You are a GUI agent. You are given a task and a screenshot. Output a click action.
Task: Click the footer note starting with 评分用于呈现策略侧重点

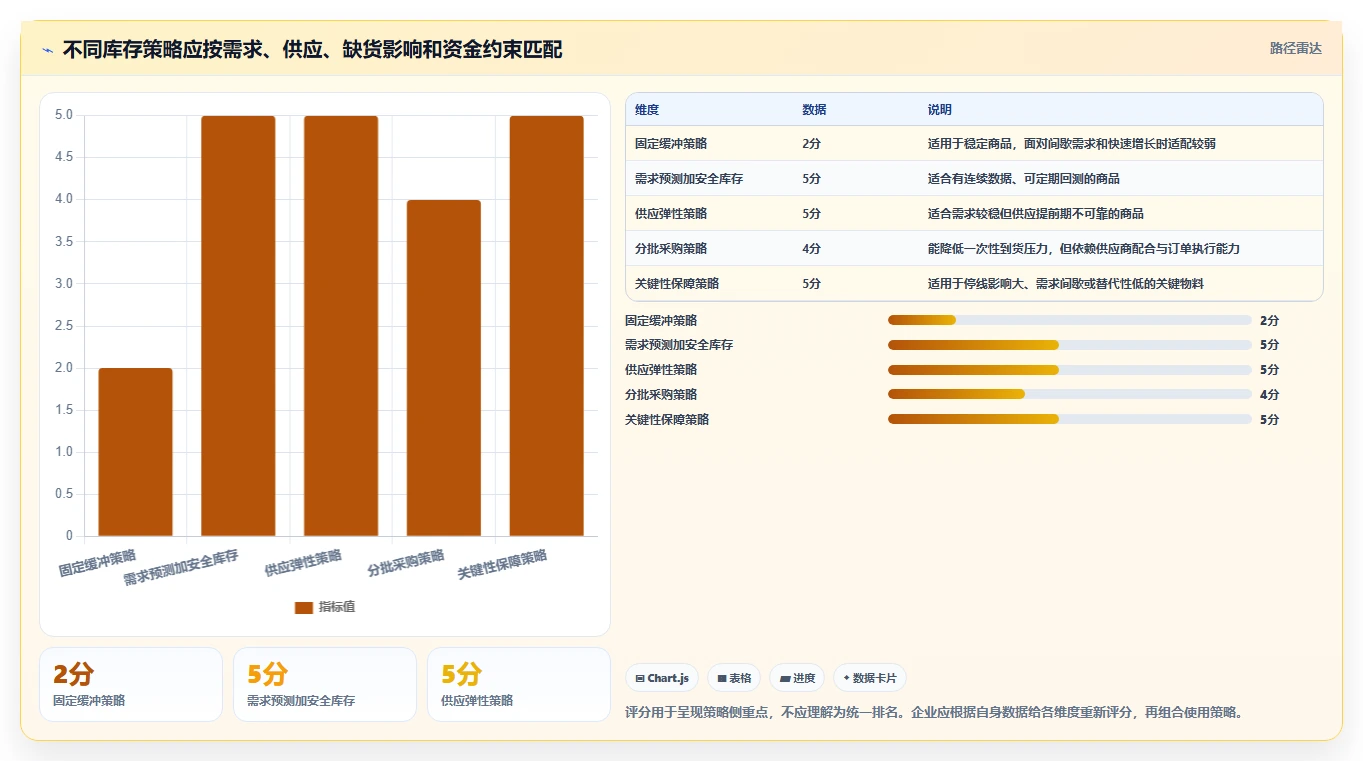point(933,713)
